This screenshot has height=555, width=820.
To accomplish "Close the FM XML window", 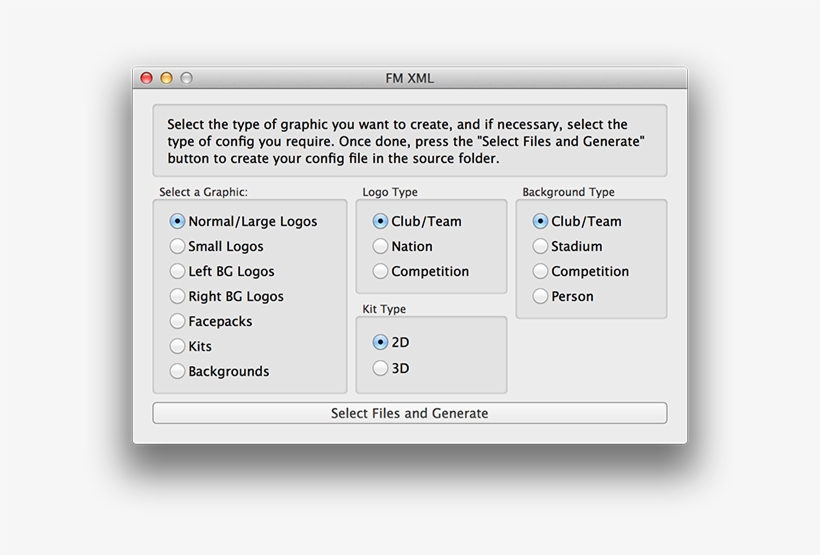I will 147,78.
